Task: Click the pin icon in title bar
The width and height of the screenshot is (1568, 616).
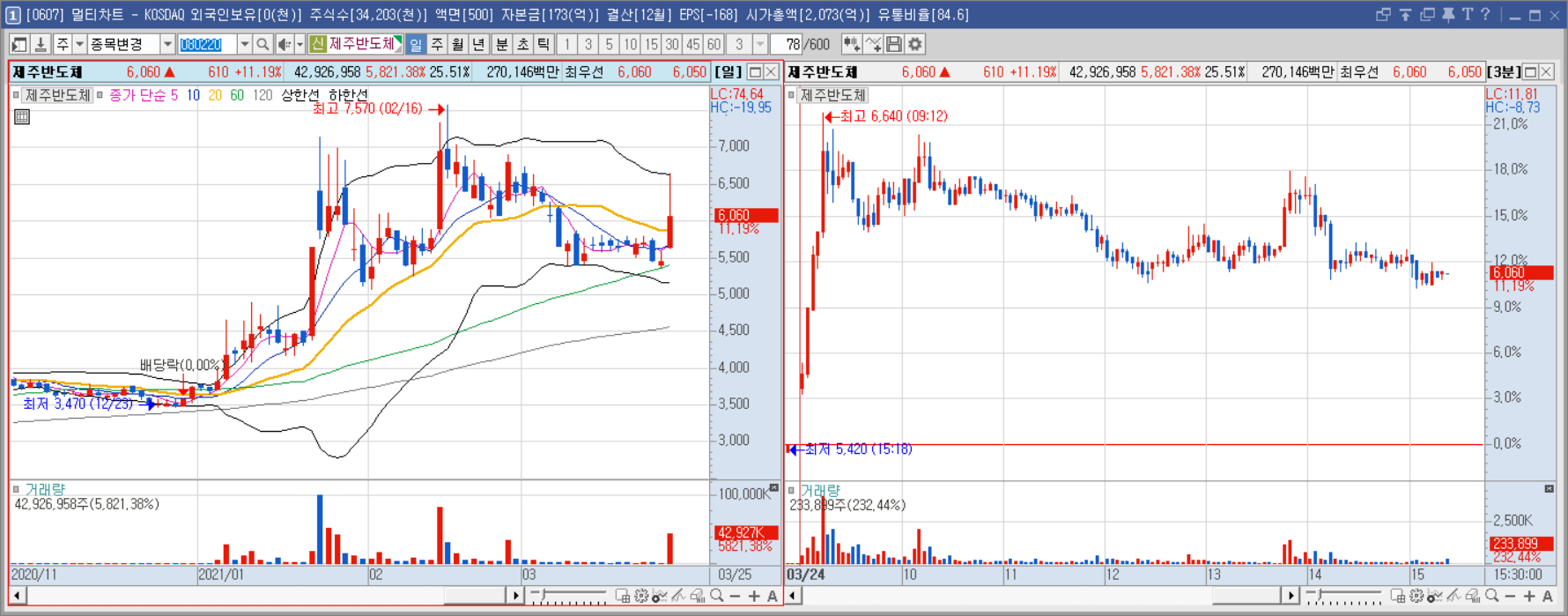Action: tap(1448, 14)
